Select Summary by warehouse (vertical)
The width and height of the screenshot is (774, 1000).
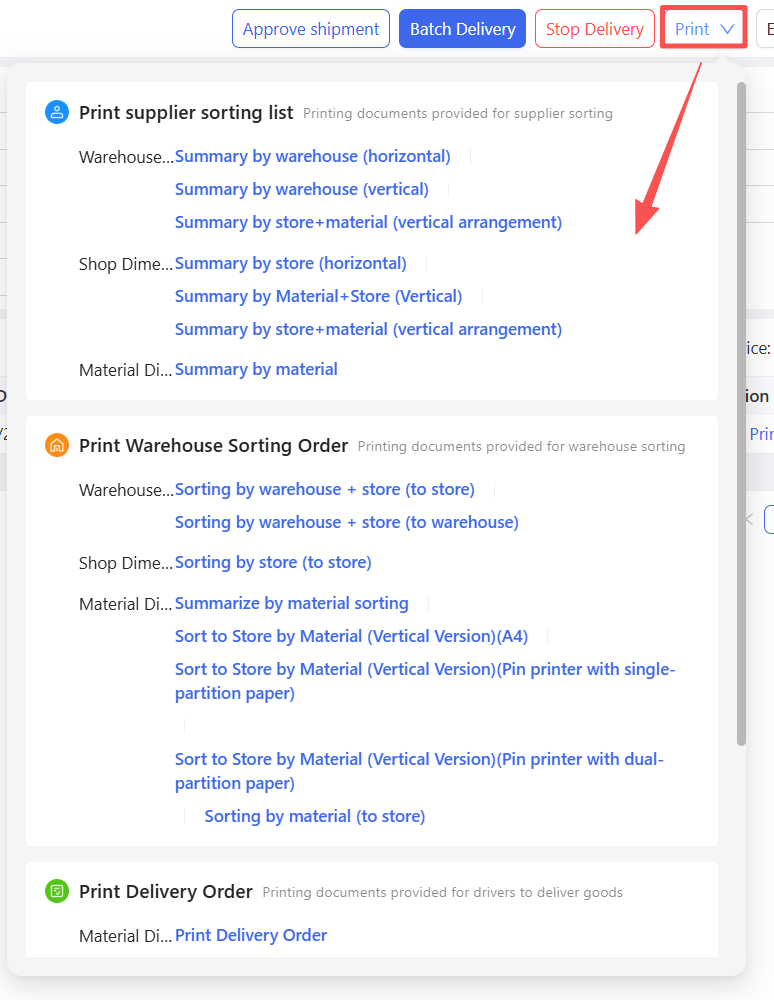[x=301, y=189]
